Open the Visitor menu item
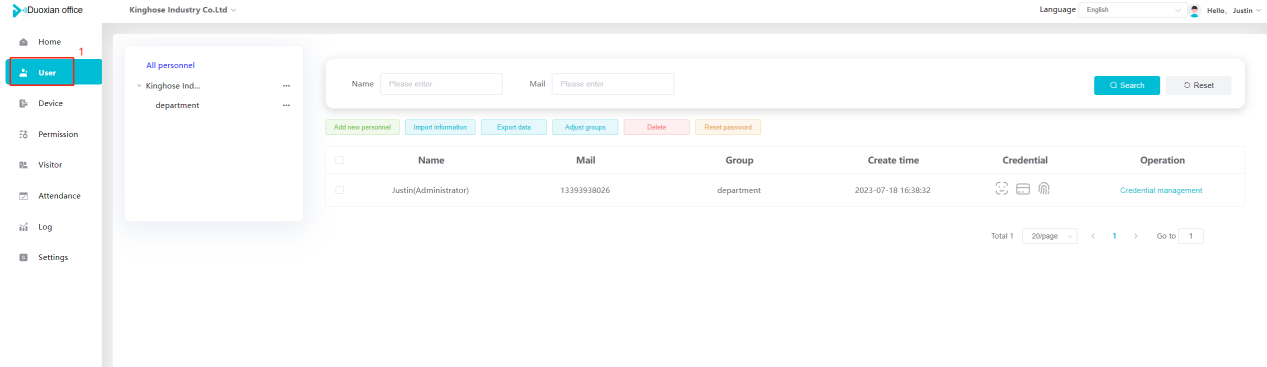 point(51,165)
